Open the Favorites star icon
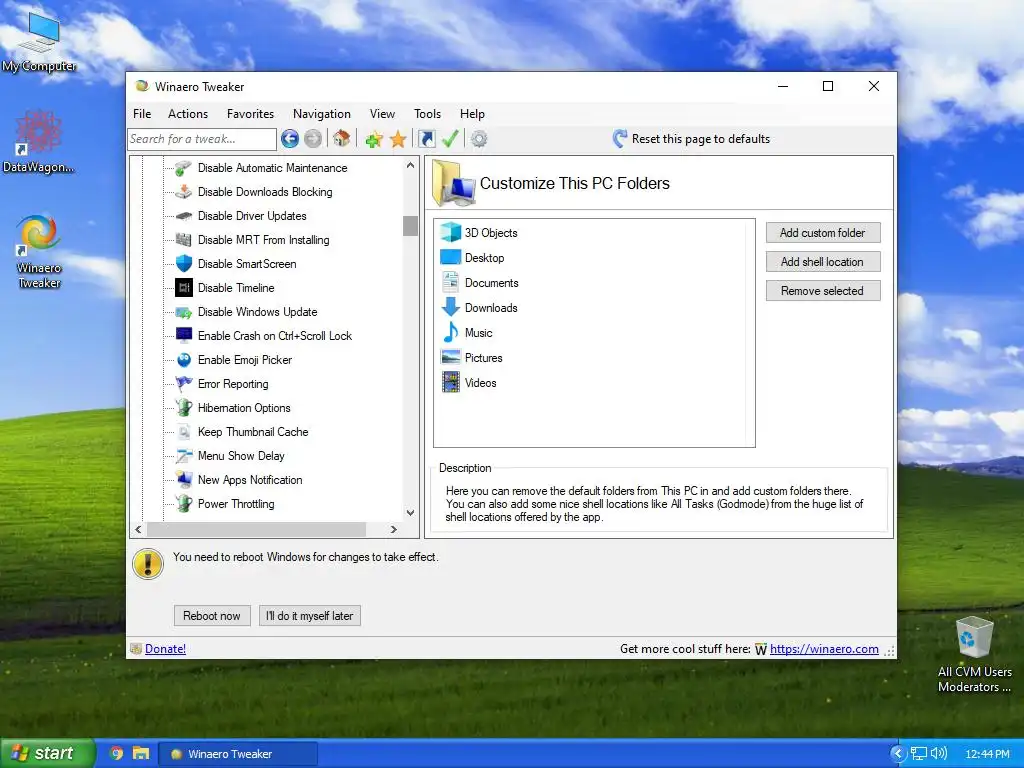The image size is (1024, 768). 398,138
